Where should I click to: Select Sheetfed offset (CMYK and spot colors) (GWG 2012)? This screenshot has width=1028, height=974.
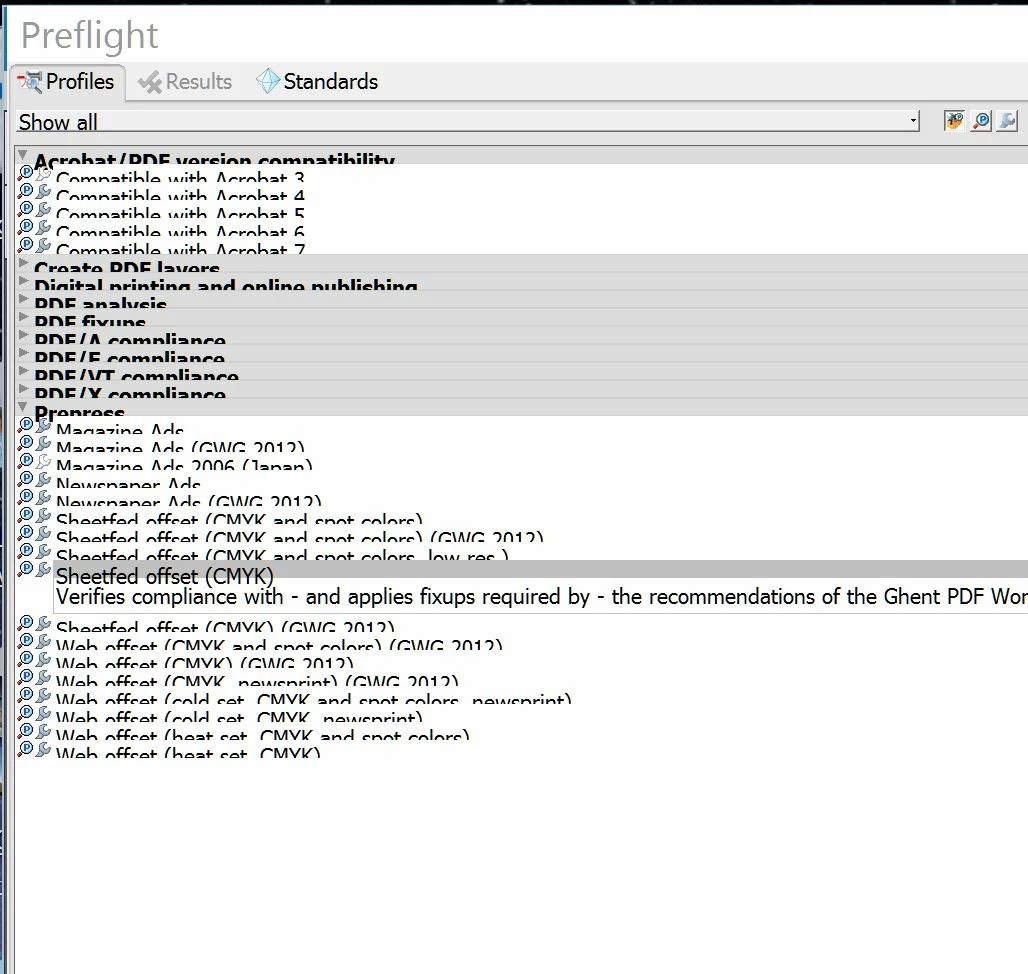[x=300, y=536]
